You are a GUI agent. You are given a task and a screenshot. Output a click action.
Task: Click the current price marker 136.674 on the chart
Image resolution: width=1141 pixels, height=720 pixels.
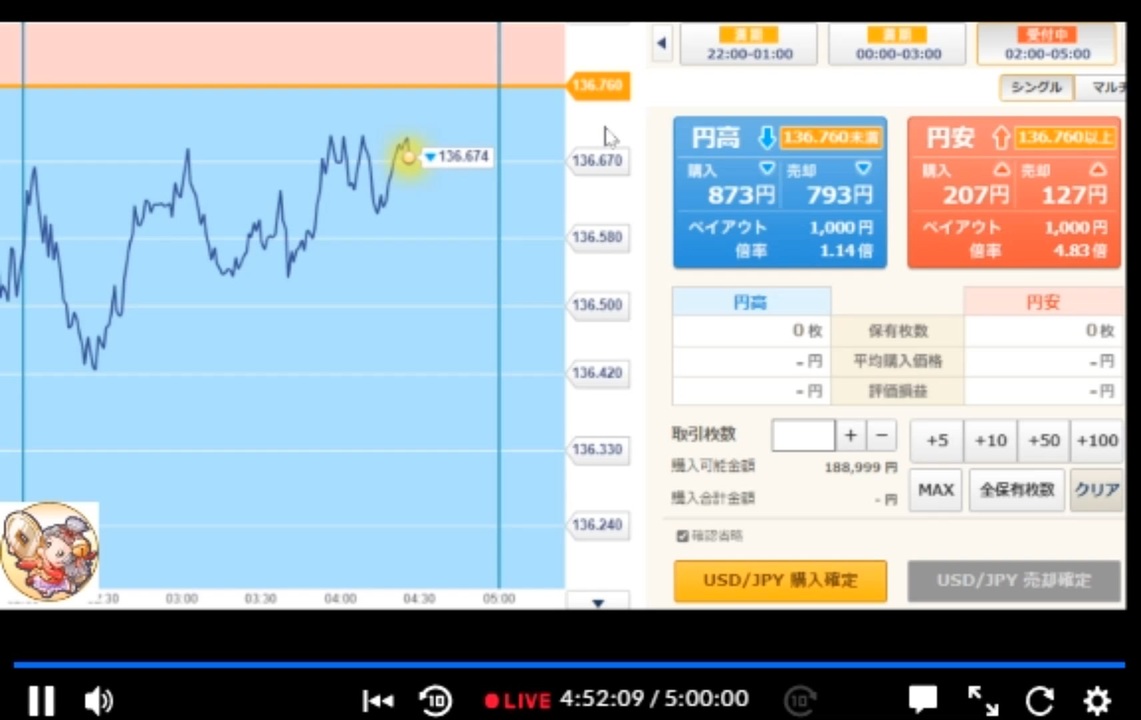pyautogui.click(x=458, y=157)
